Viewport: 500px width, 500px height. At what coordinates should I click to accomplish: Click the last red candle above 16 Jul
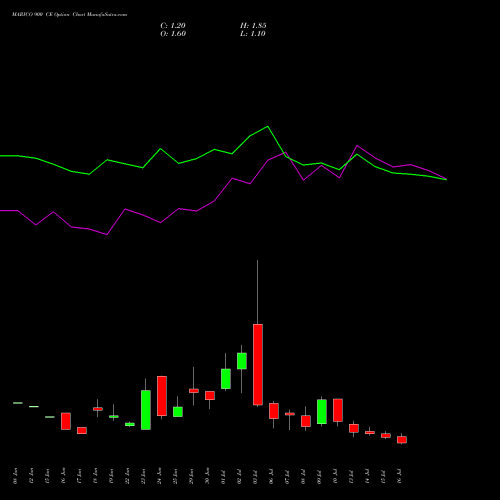pos(402,439)
